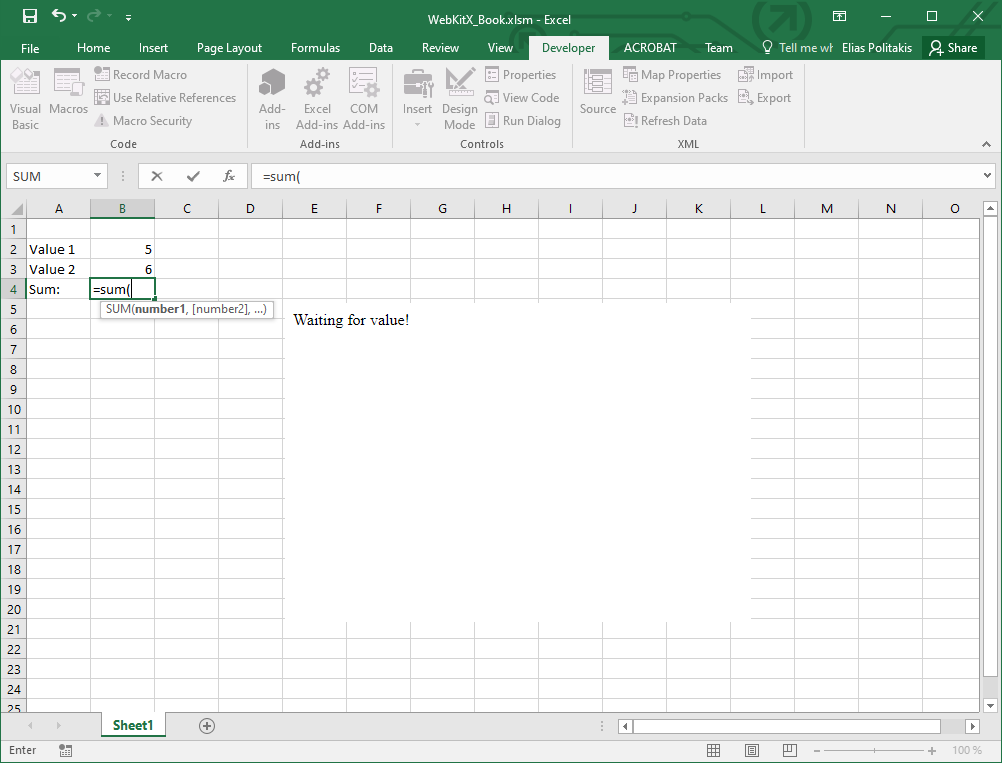Click View Code

522,97
